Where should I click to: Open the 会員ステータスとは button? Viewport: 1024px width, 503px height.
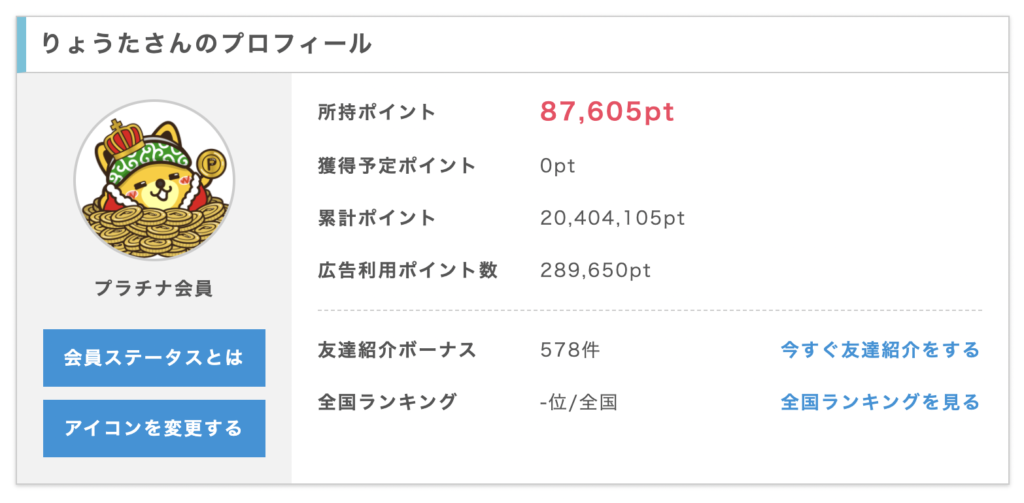[154, 358]
